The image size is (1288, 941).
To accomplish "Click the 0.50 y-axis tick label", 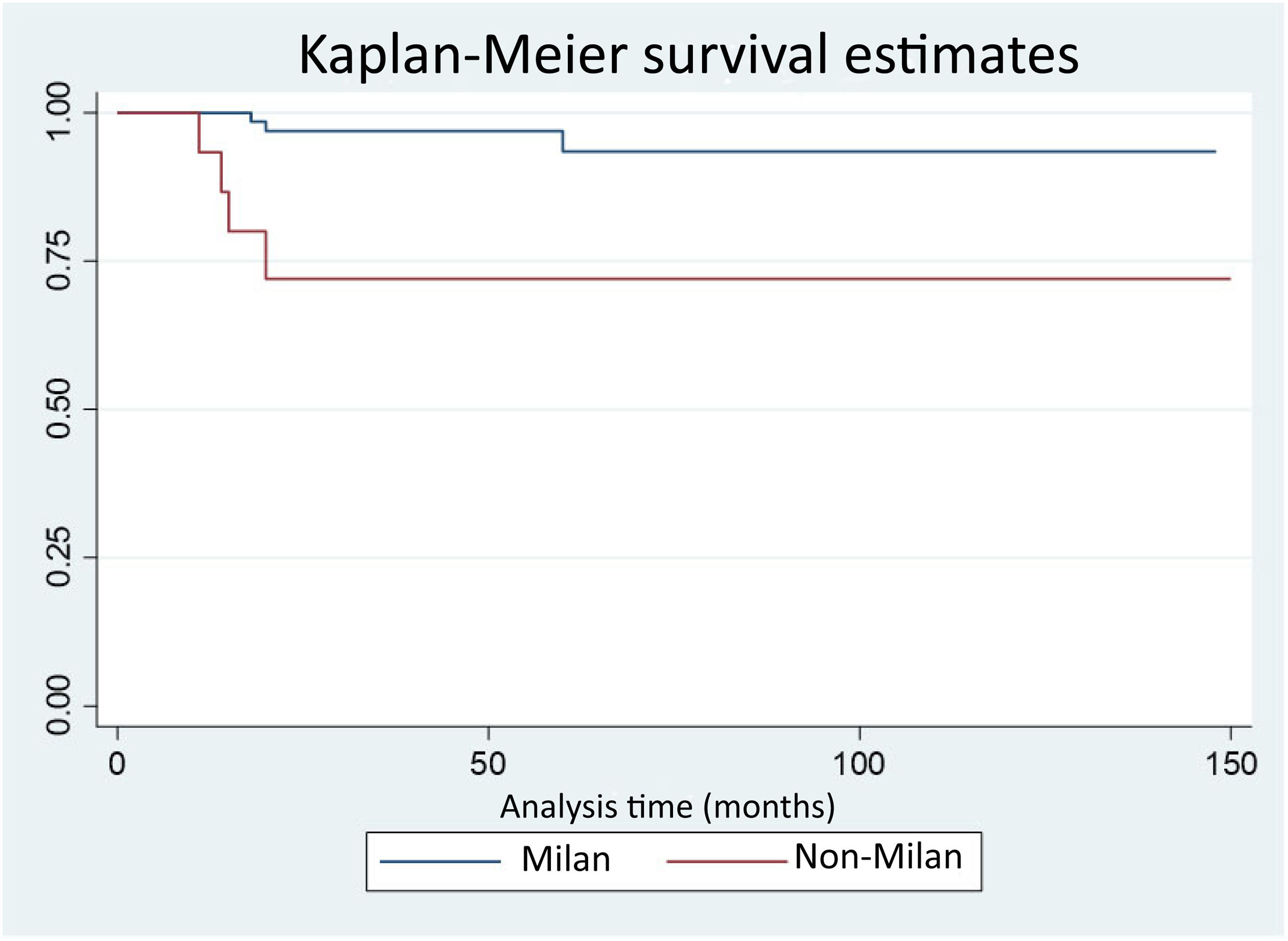I will 59,409.
